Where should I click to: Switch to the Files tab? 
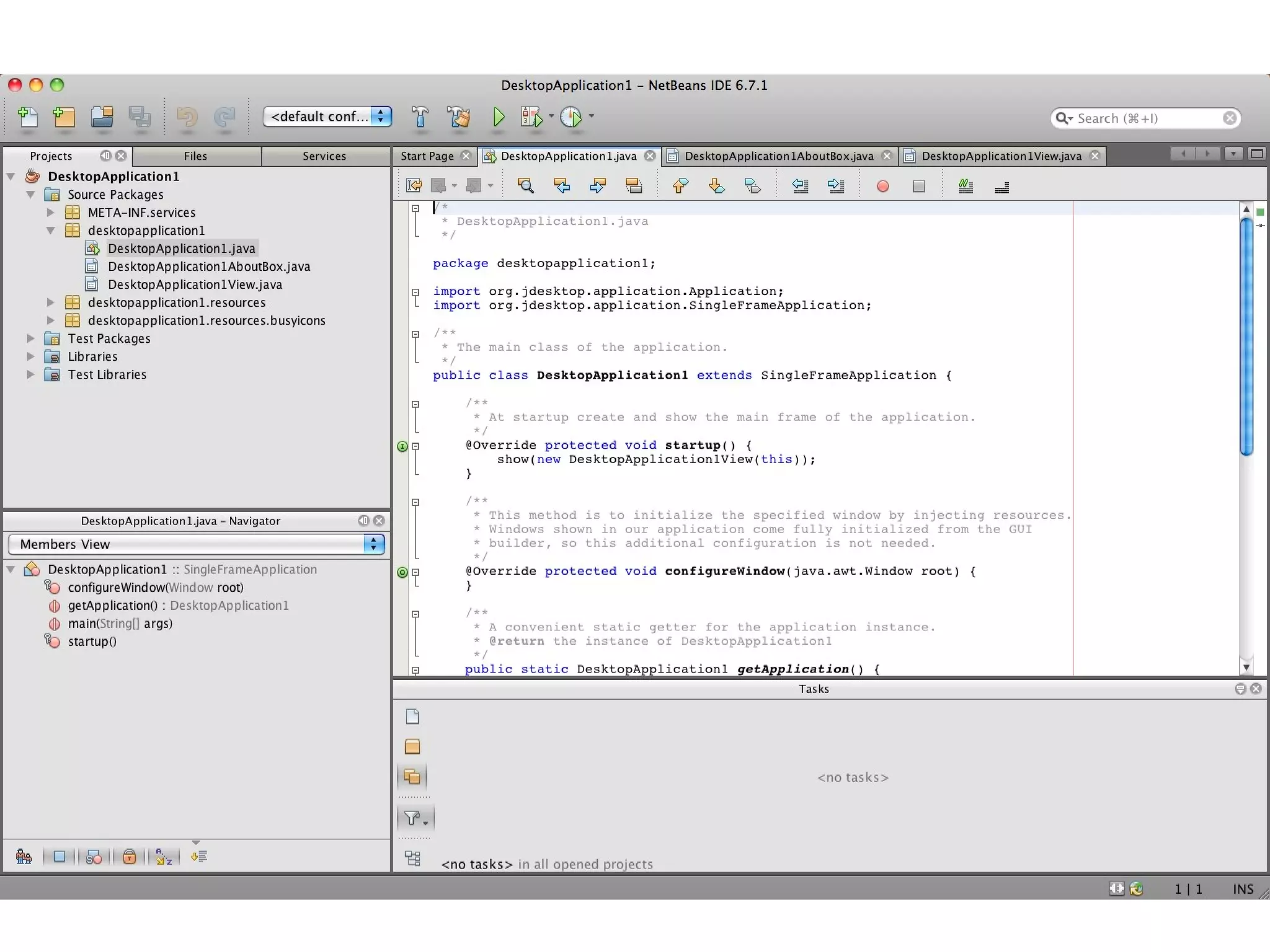pyautogui.click(x=195, y=156)
